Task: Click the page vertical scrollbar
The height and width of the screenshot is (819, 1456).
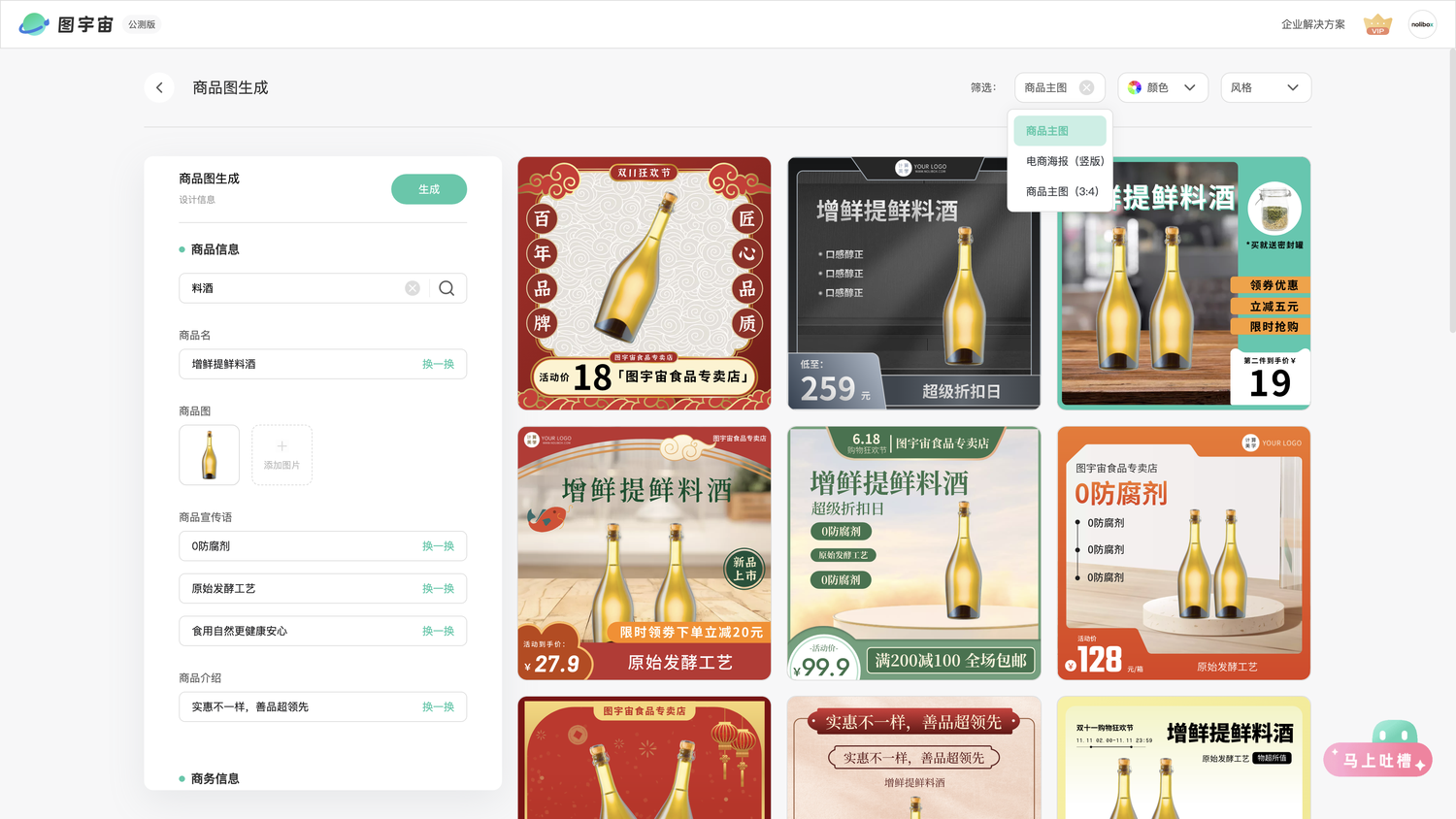Action: pyautogui.click(x=1452, y=190)
